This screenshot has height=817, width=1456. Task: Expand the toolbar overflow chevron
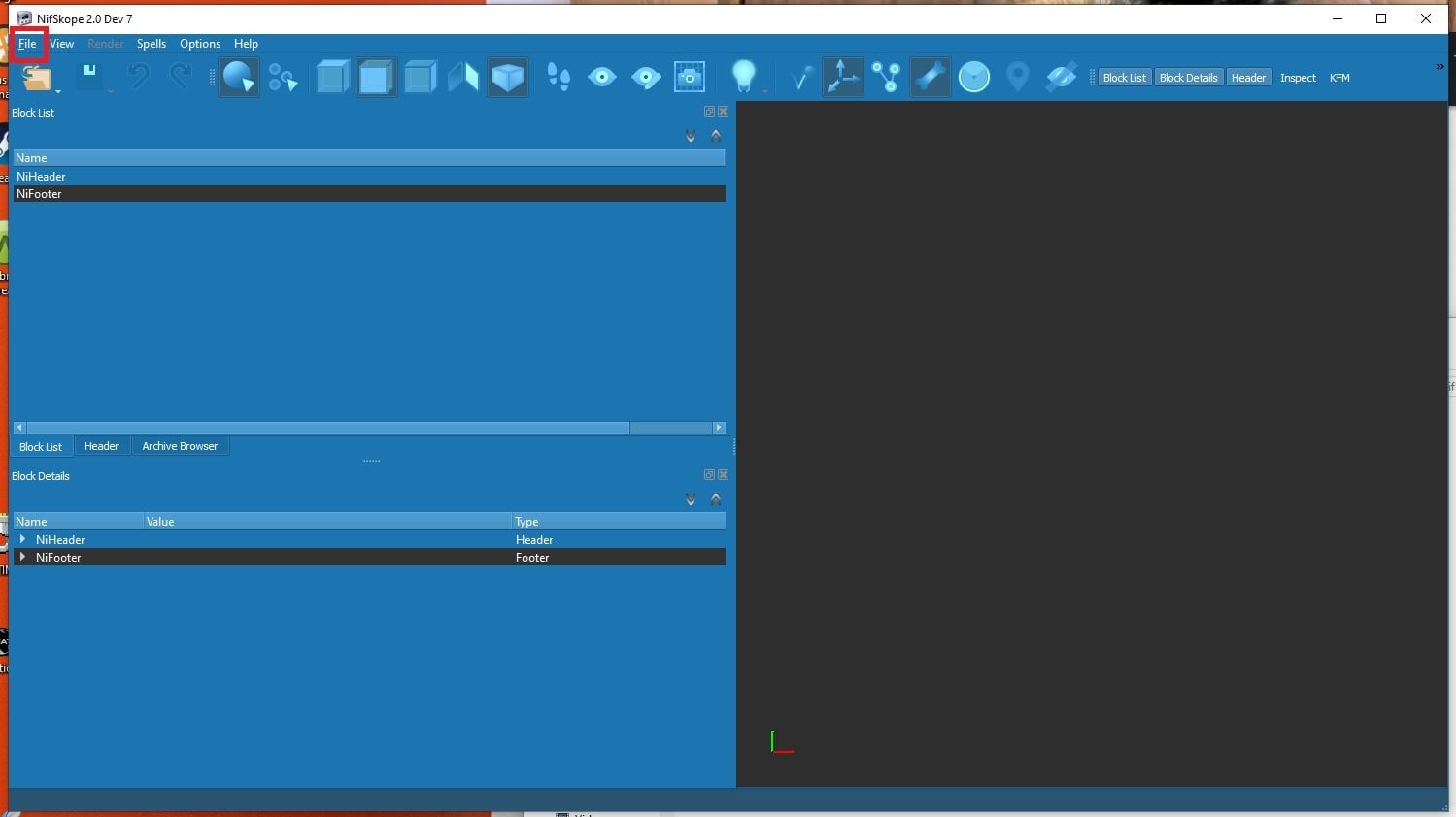pos(1439,67)
